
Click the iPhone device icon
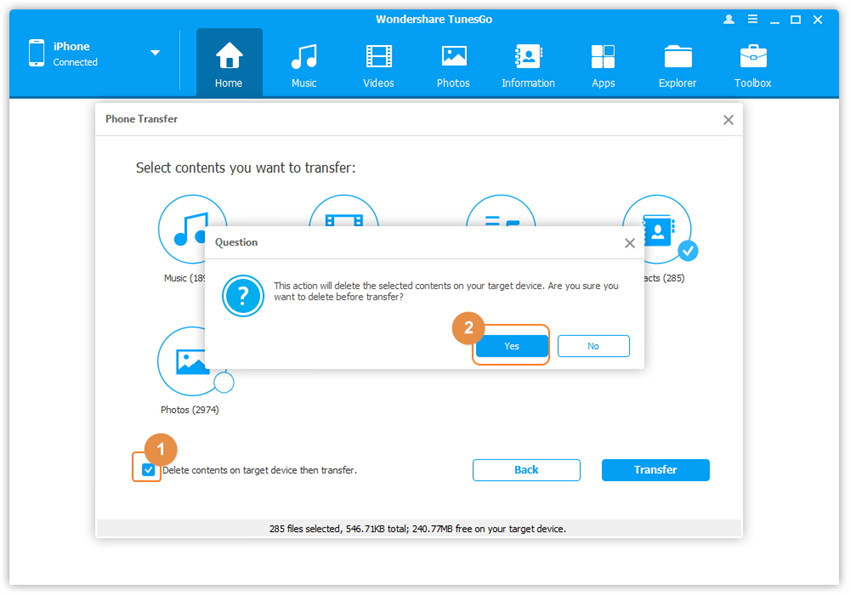click(x=36, y=53)
